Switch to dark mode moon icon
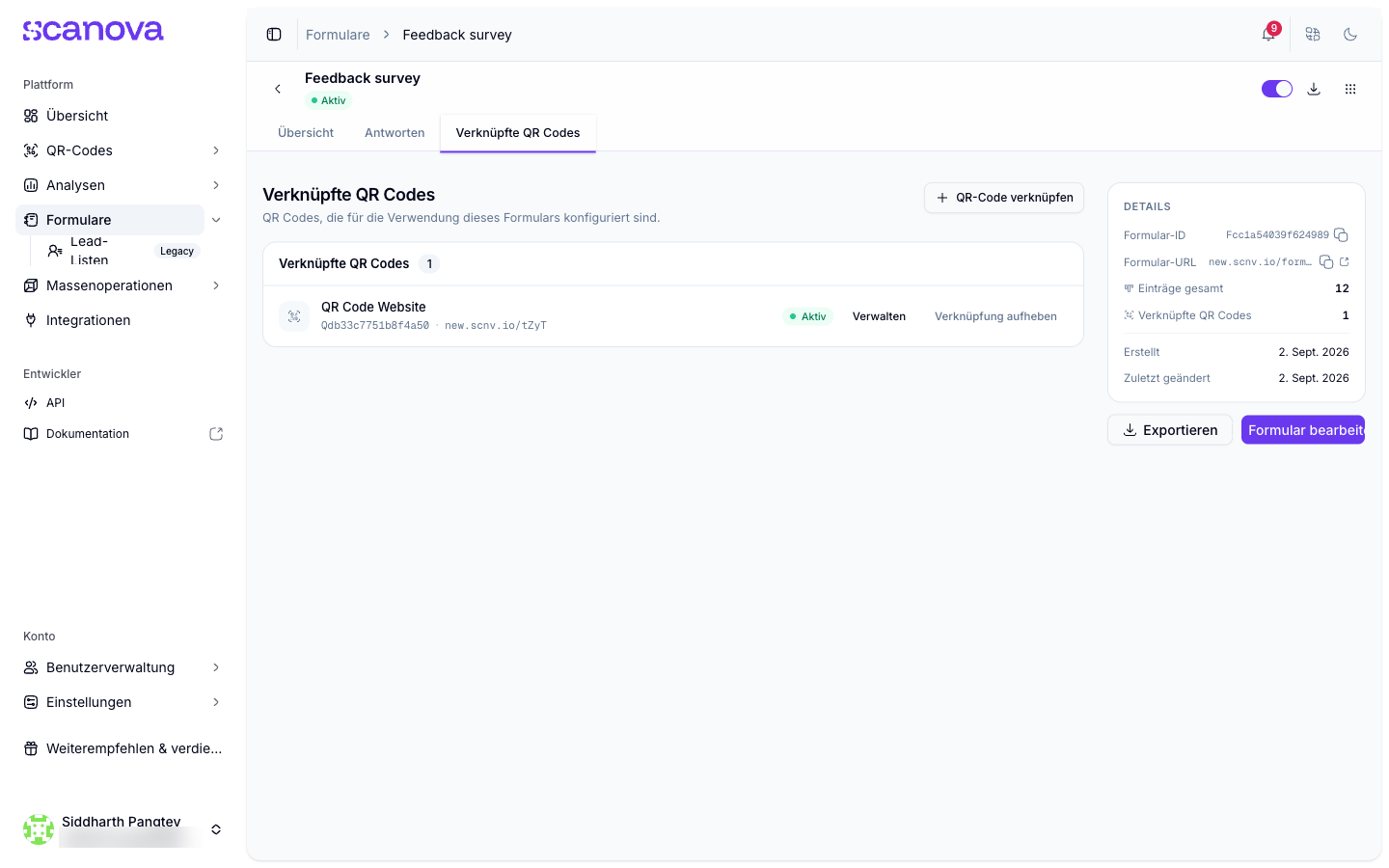1389x868 pixels. tap(1350, 35)
